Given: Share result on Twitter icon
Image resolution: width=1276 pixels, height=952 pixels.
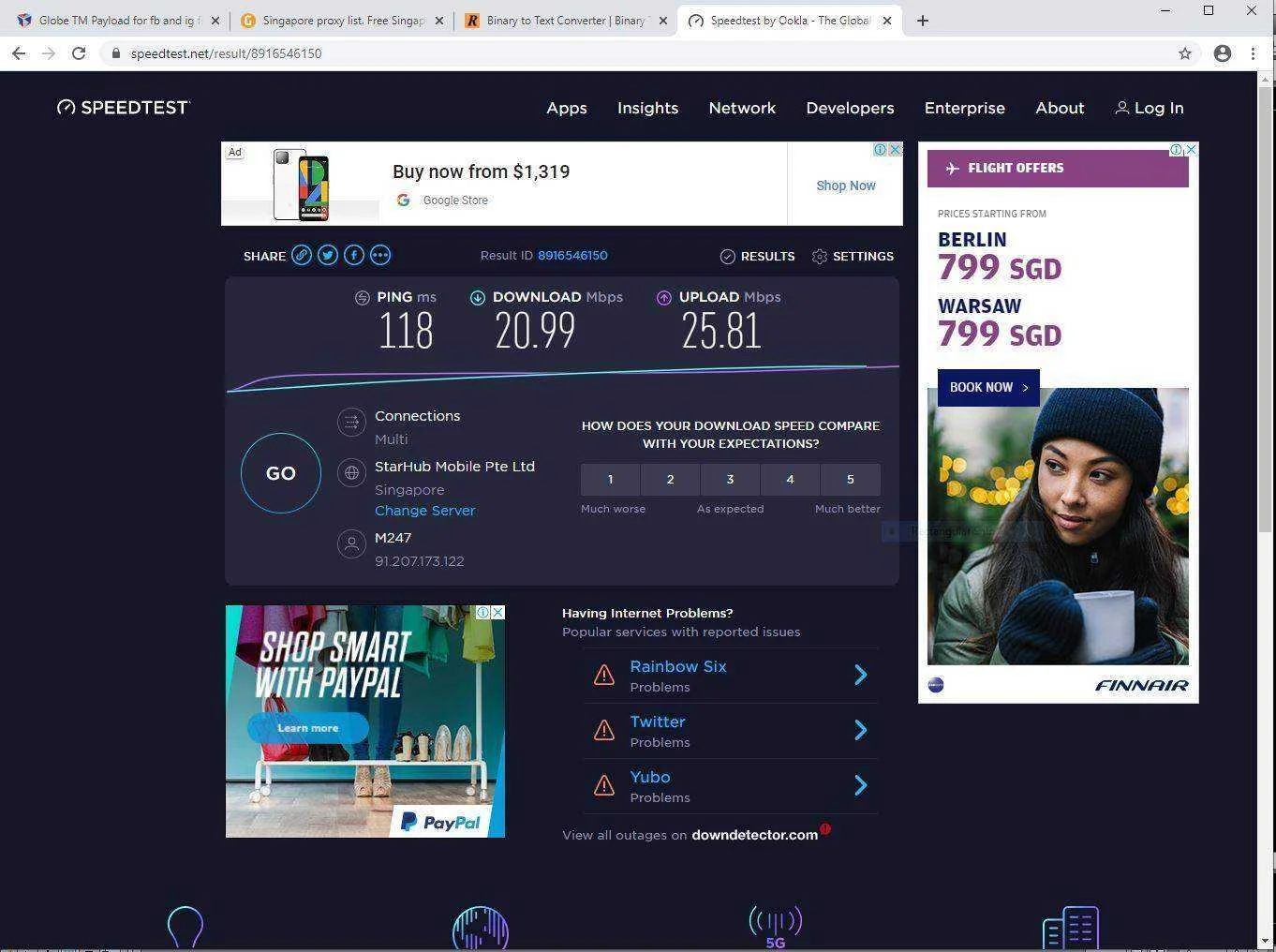Looking at the screenshot, I should [328, 255].
